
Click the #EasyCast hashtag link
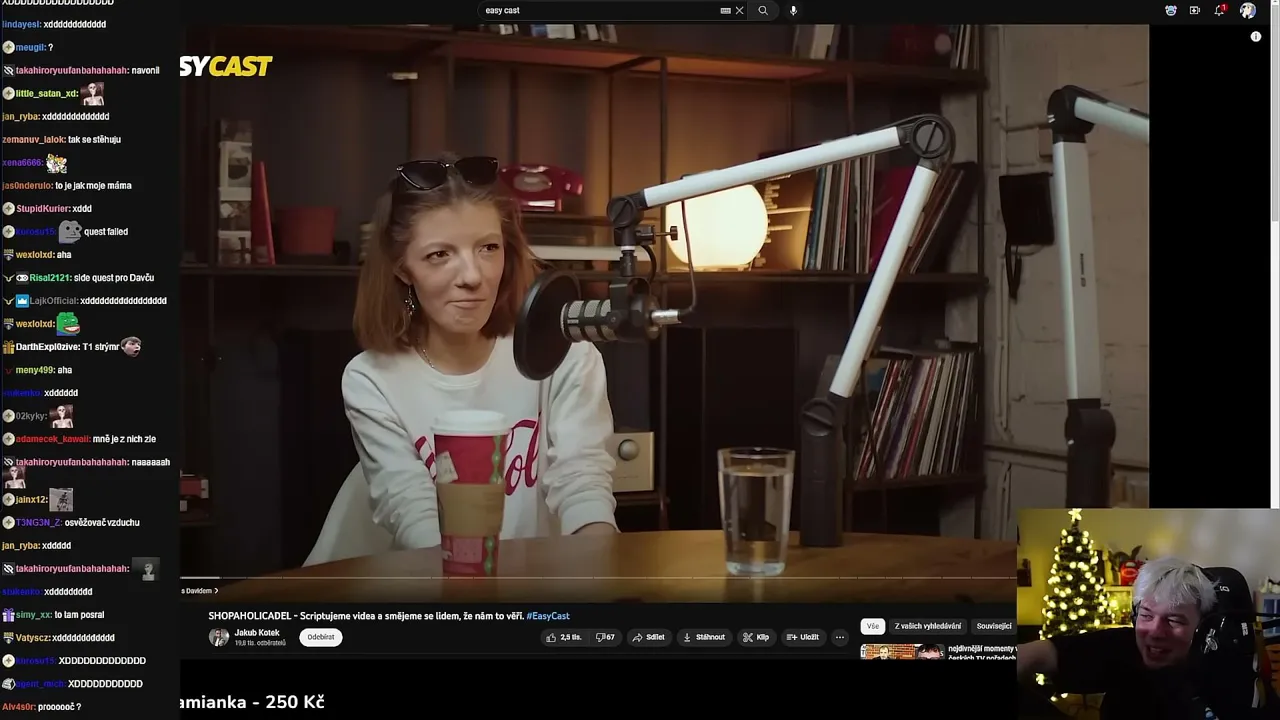(x=548, y=616)
